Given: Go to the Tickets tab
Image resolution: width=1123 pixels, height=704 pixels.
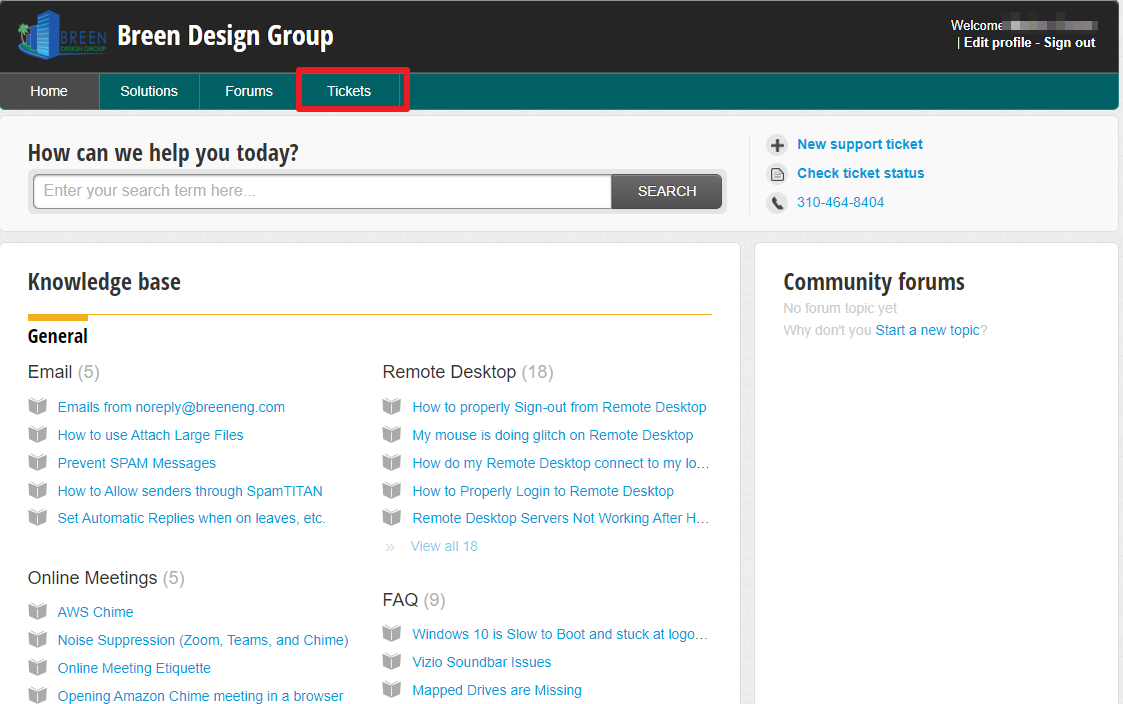Looking at the screenshot, I should [x=349, y=91].
